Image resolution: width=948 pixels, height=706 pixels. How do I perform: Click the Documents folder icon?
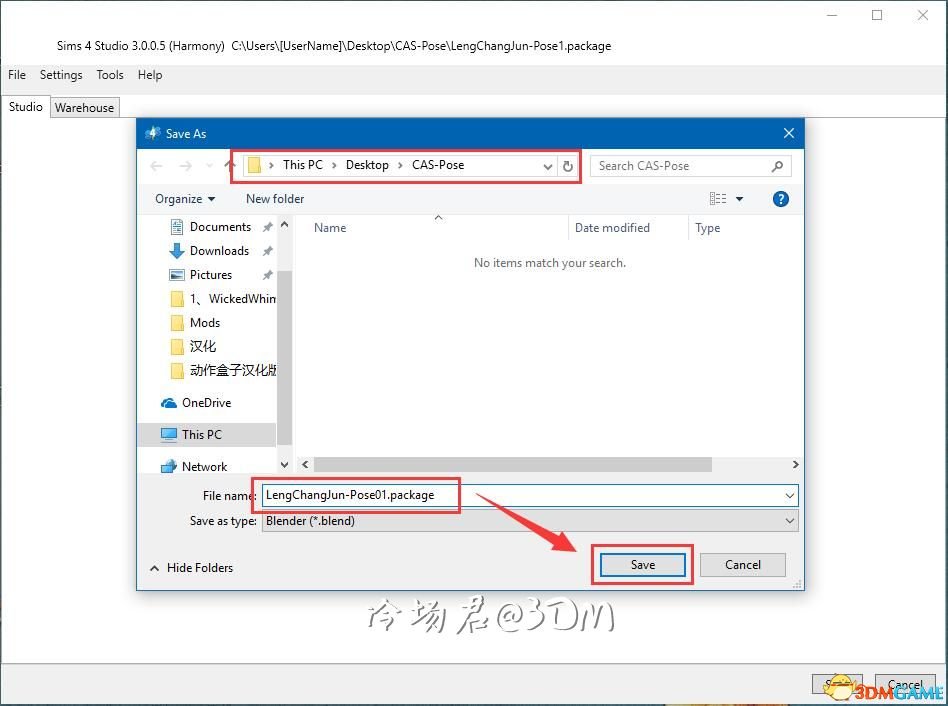[177, 227]
